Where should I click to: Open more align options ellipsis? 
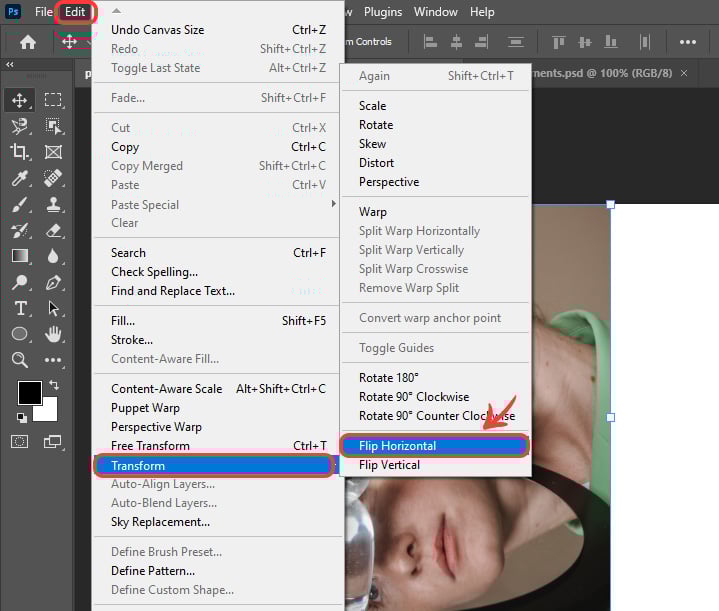(688, 42)
